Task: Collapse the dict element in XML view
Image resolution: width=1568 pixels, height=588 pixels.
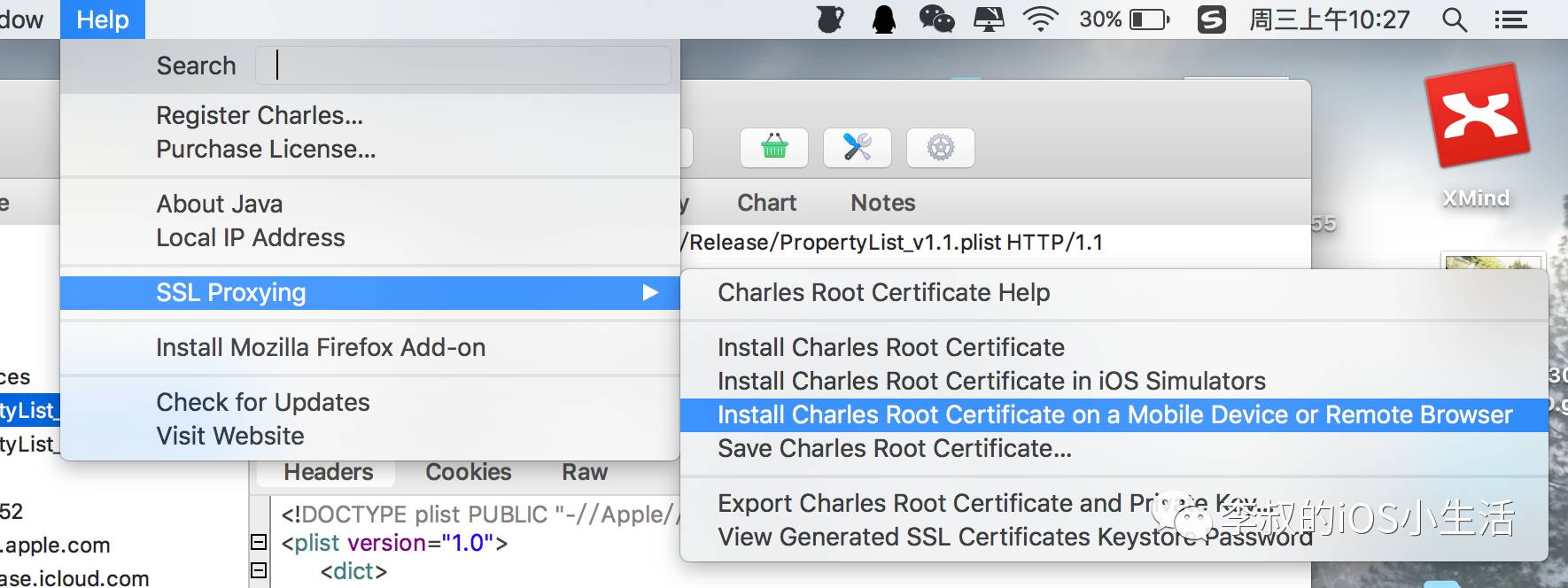Action: click(259, 570)
